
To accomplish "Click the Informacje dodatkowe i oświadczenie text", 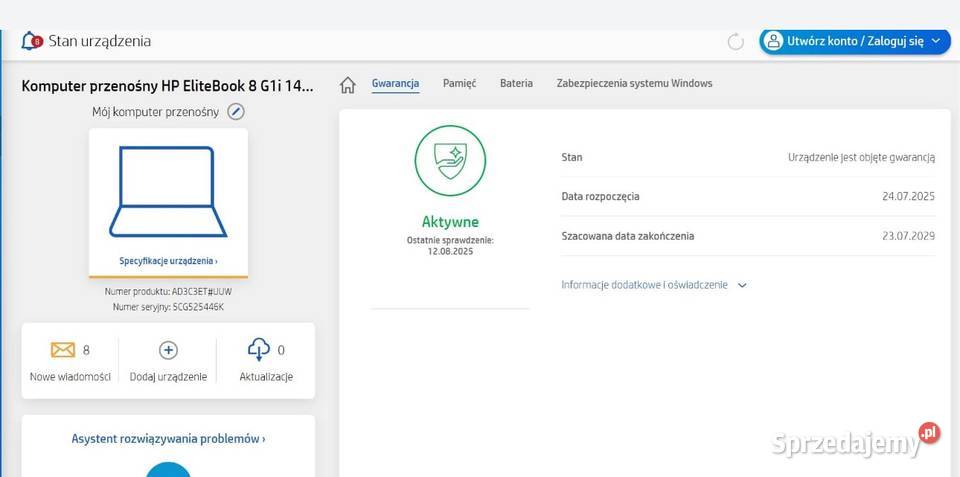I will tap(645, 285).
